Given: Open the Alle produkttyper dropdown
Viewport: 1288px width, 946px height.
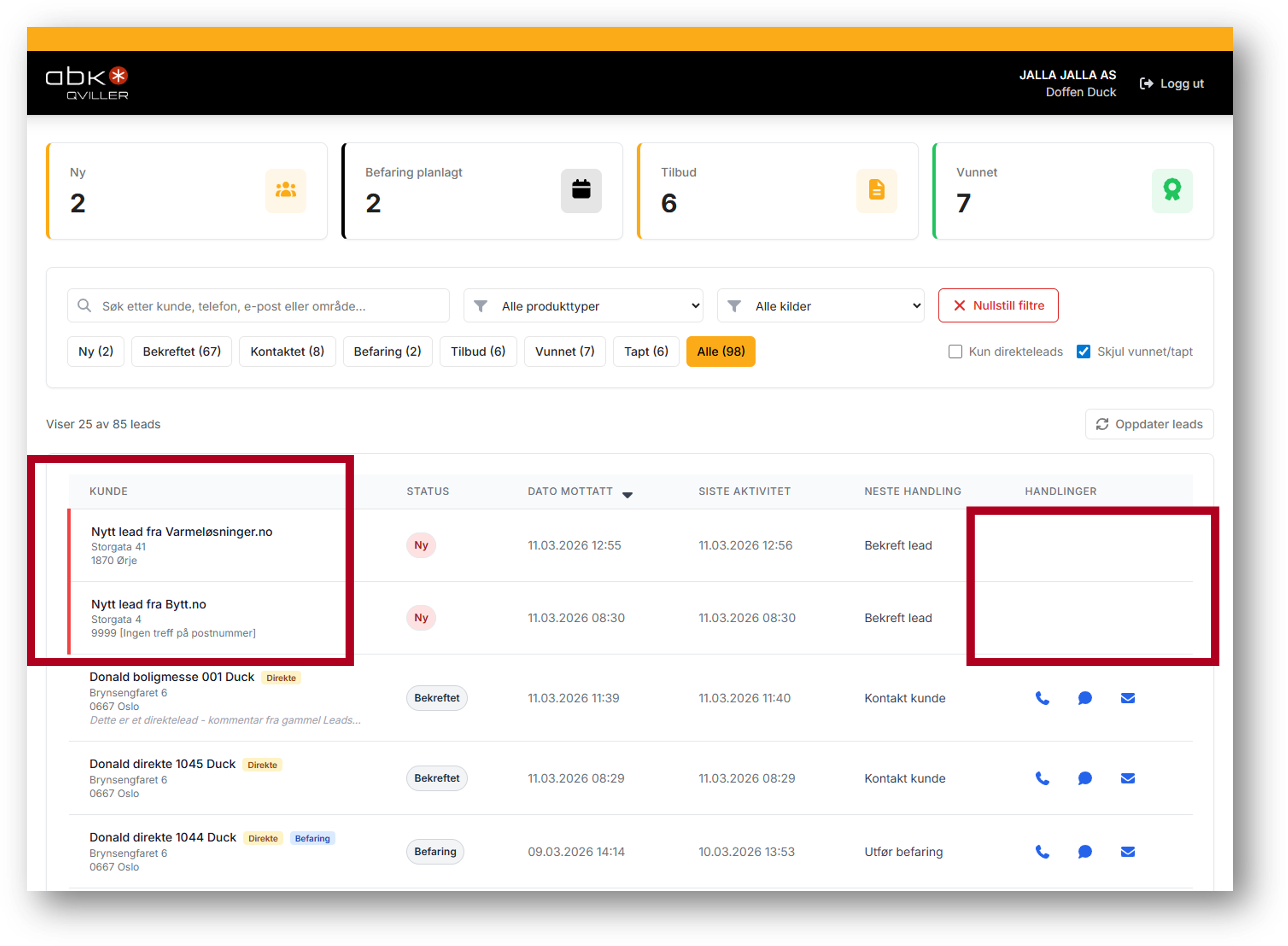Looking at the screenshot, I should click(583, 306).
